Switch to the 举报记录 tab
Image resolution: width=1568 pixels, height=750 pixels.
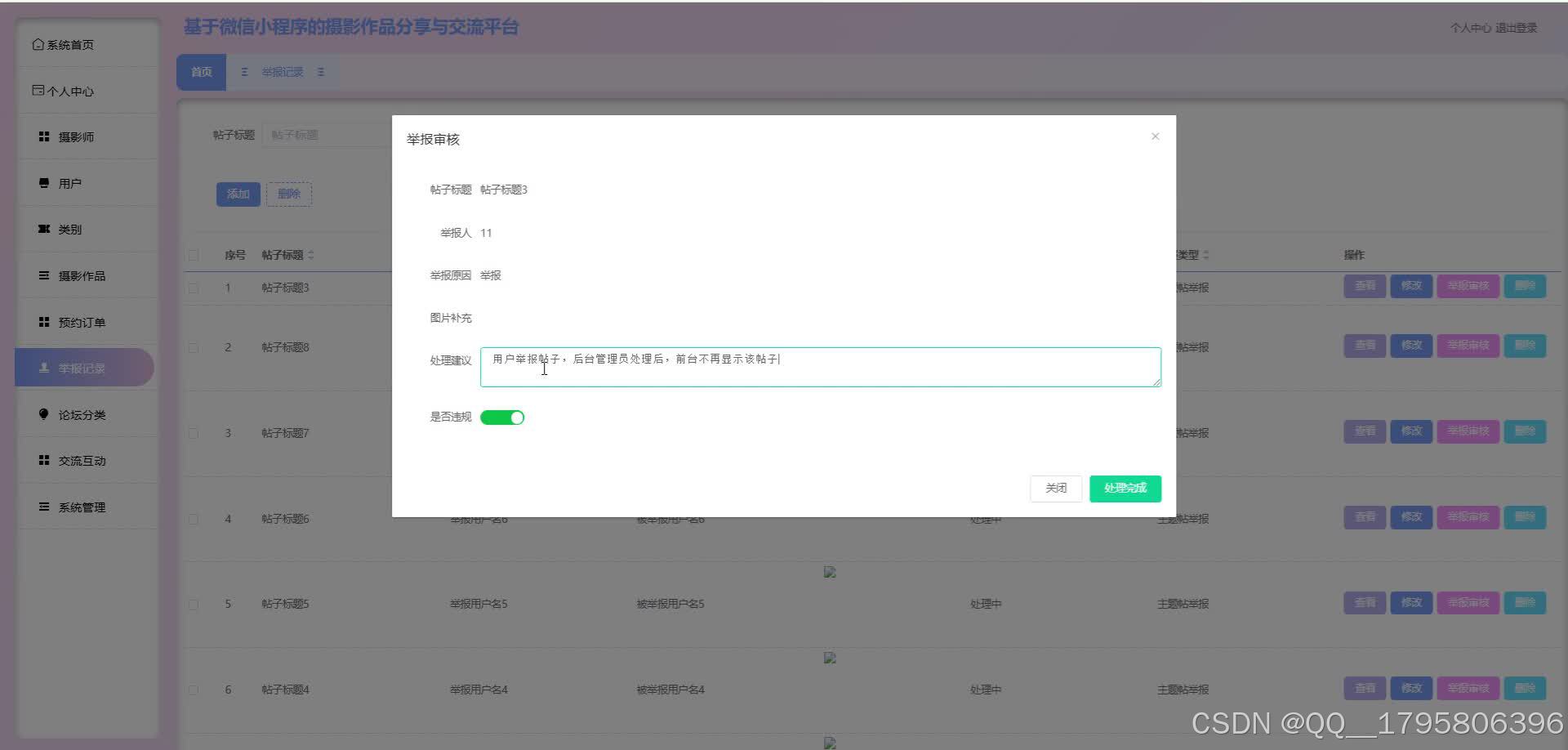click(x=282, y=72)
